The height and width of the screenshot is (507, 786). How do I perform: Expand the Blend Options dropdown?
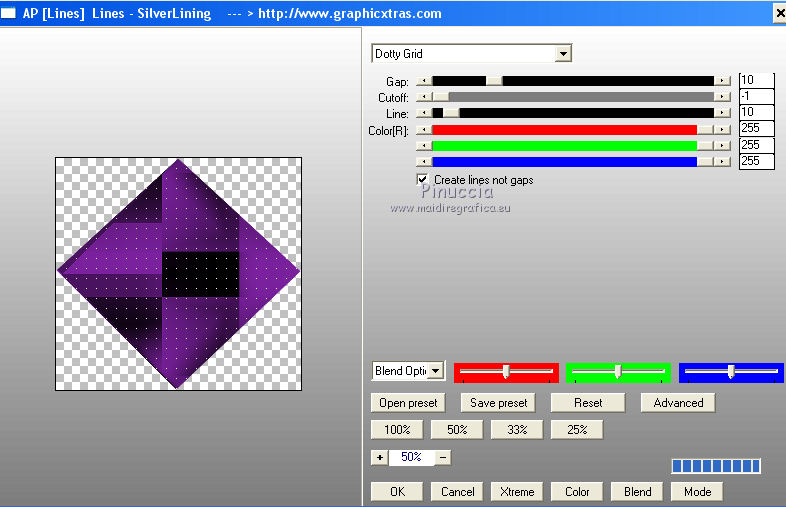pos(436,371)
